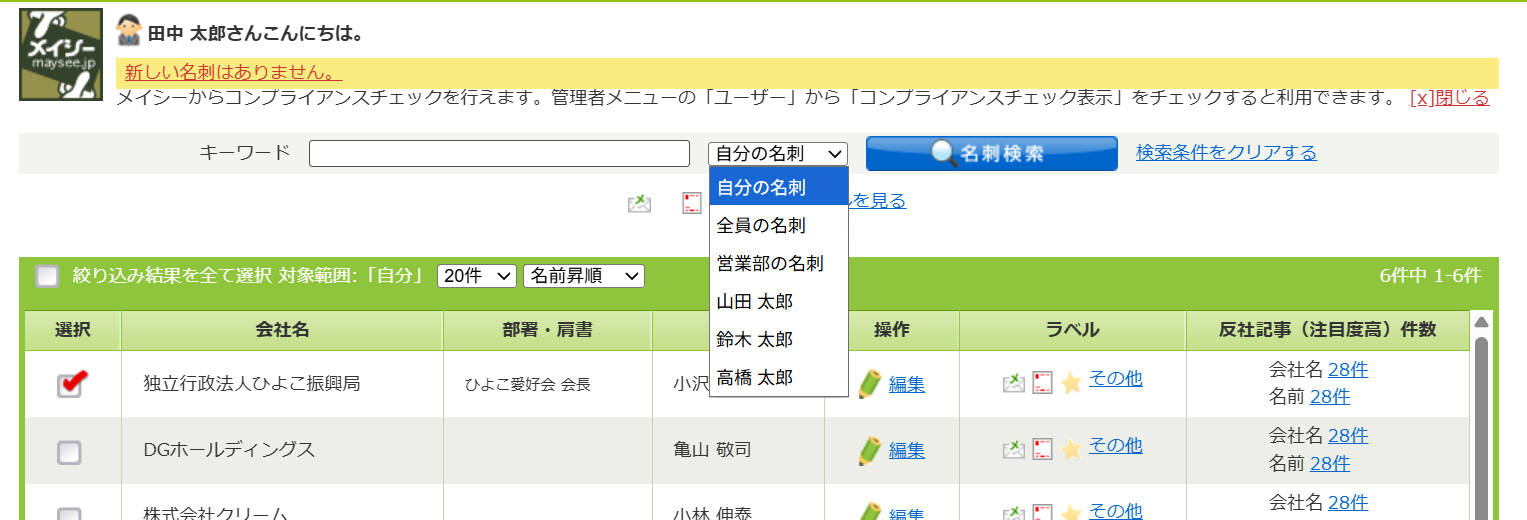The width and height of the screenshot is (1527, 520).
Task: Click 編集 link in DGホールディングス row
Action: coord(907,450)
